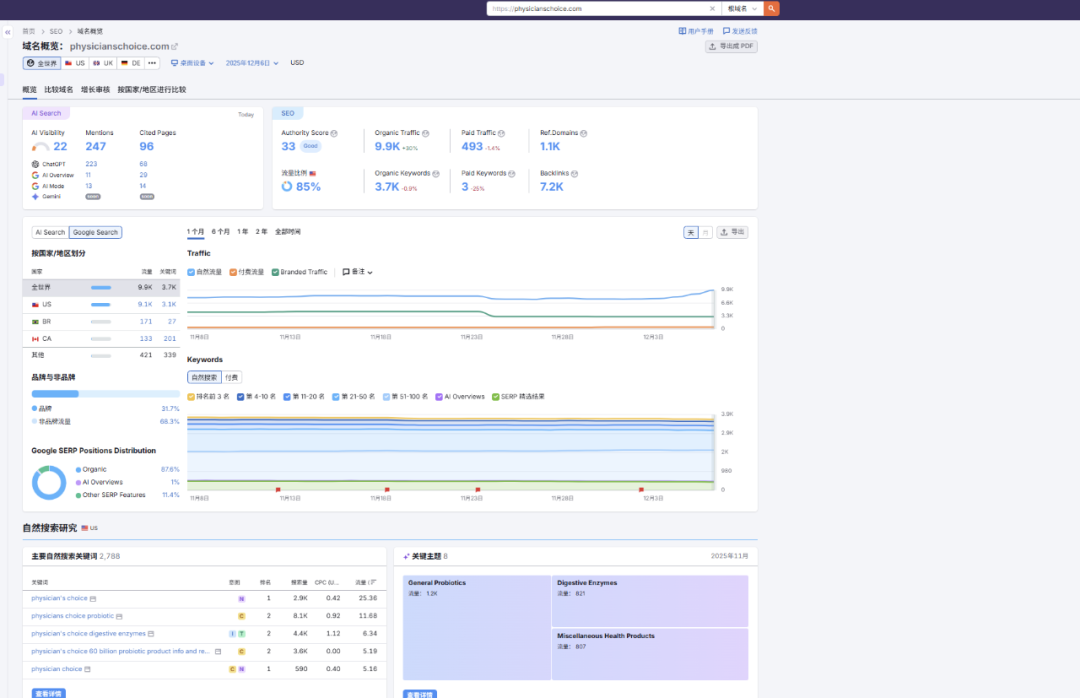Image resolution: width=1080 pixels, height=698 pixels.
Task: Select the US database button
Action: [75, 63]
